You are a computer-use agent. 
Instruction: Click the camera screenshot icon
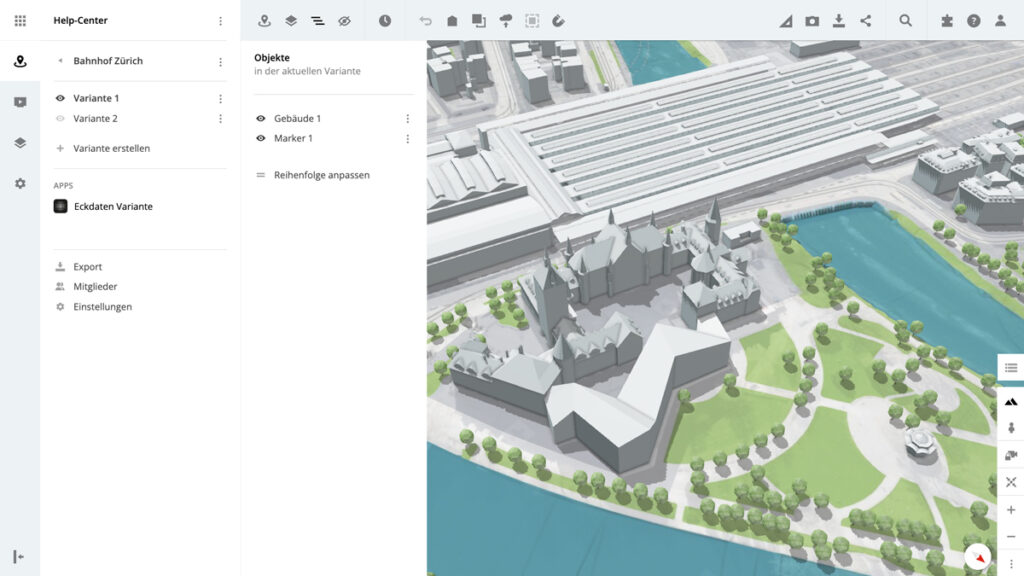[812, 20]
